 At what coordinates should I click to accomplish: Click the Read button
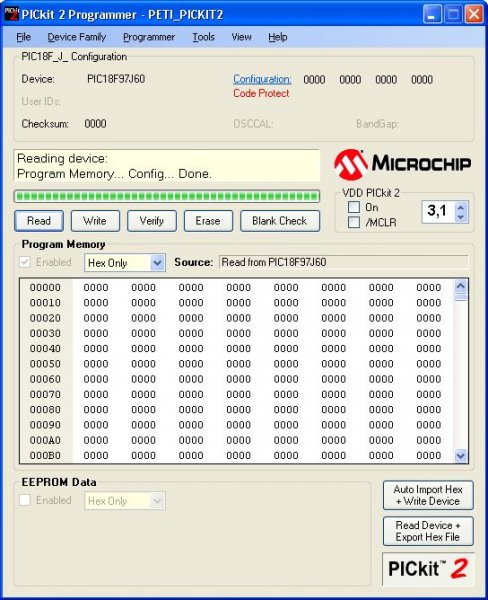tap(39, 221)
